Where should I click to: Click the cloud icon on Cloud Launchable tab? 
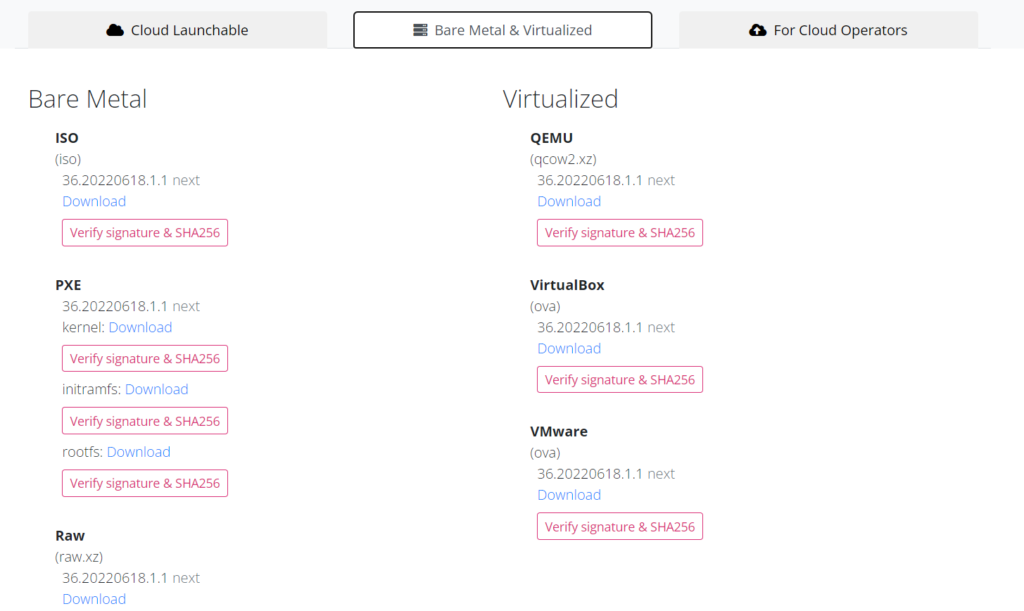pos(115,30)
